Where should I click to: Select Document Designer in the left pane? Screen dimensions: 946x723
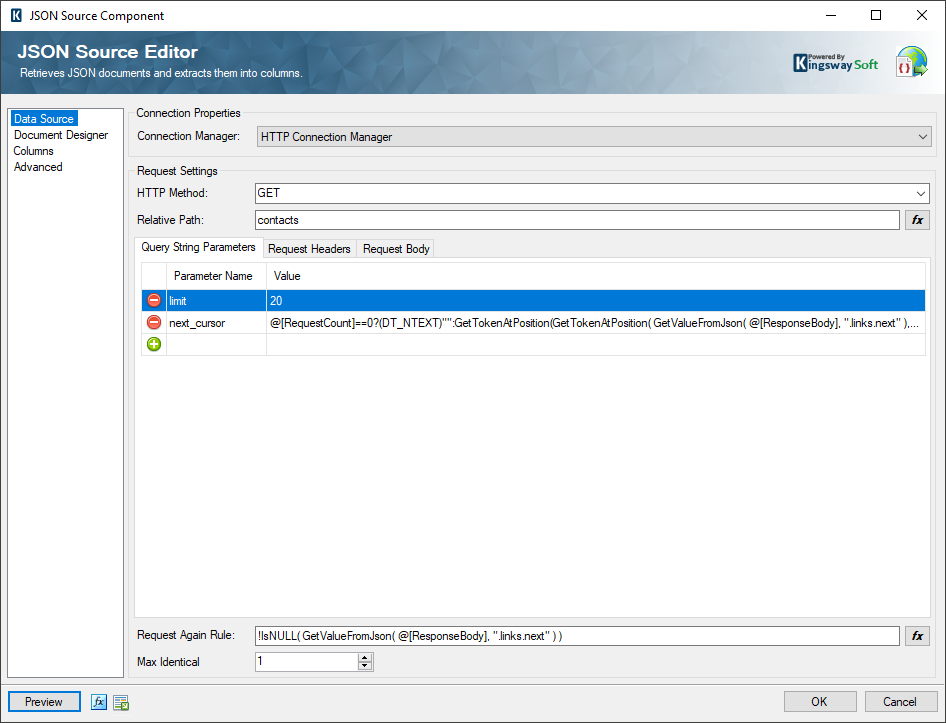tap(61, 135)
